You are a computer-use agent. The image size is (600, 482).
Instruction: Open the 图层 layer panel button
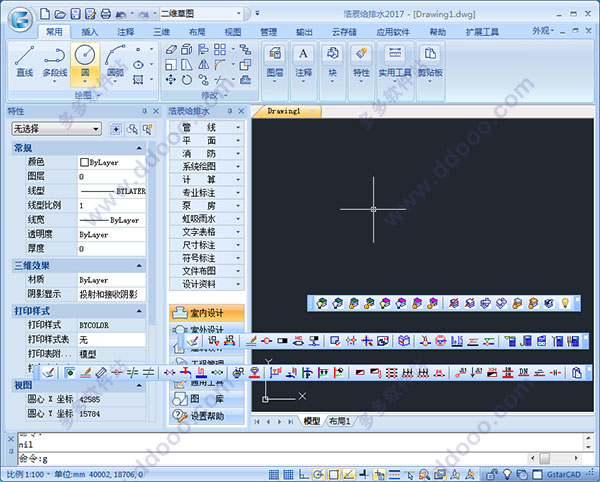tap(274, 63)
